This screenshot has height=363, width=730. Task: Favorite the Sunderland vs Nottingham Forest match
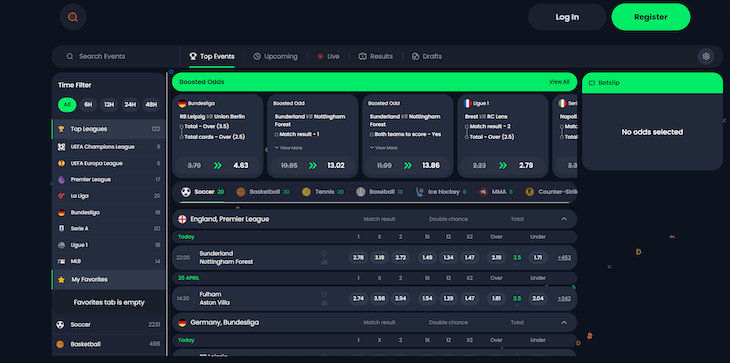324,253
